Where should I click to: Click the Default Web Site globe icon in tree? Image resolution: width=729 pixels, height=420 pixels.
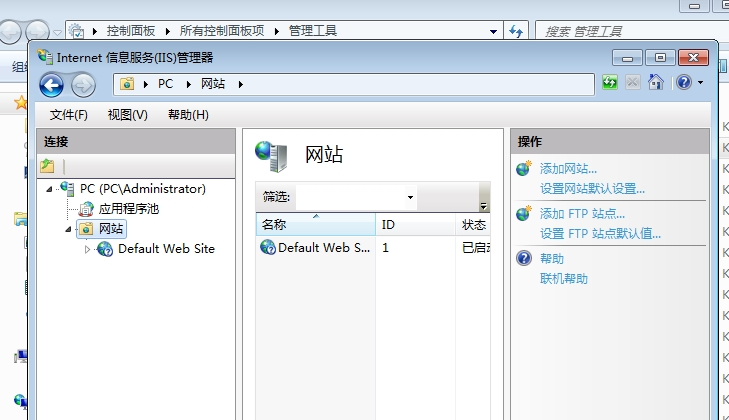(x=105, y=249)
